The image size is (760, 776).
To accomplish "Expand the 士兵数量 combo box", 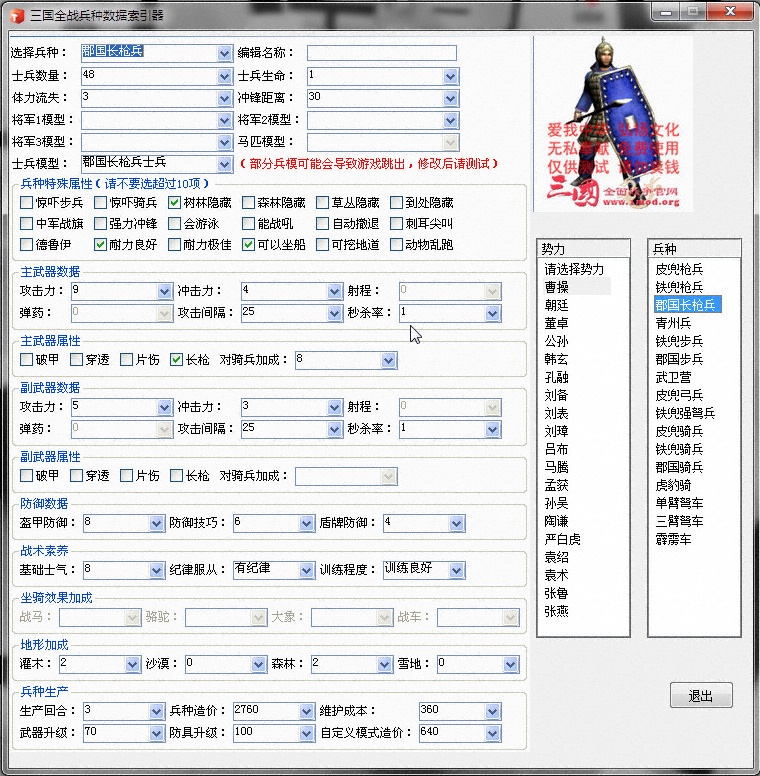I will click(224, 76).
